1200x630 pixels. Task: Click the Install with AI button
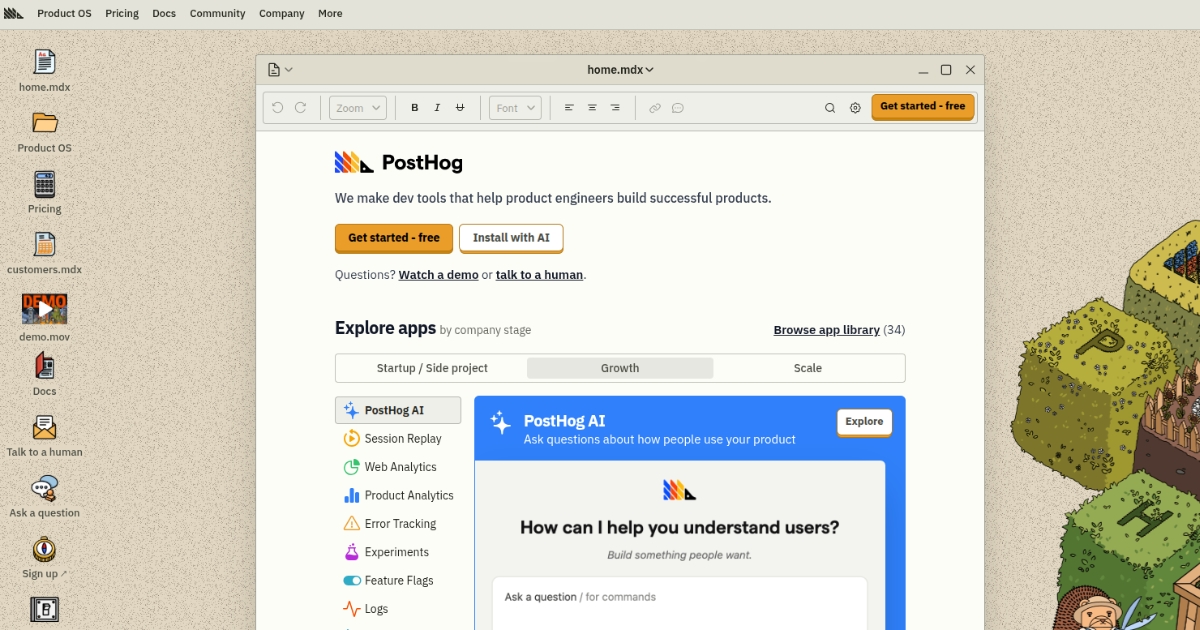[x=511, y=238]
